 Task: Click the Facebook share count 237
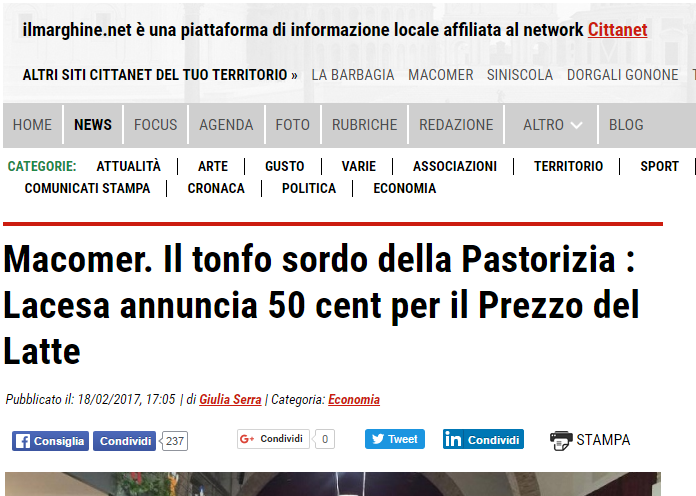(175, 441)
